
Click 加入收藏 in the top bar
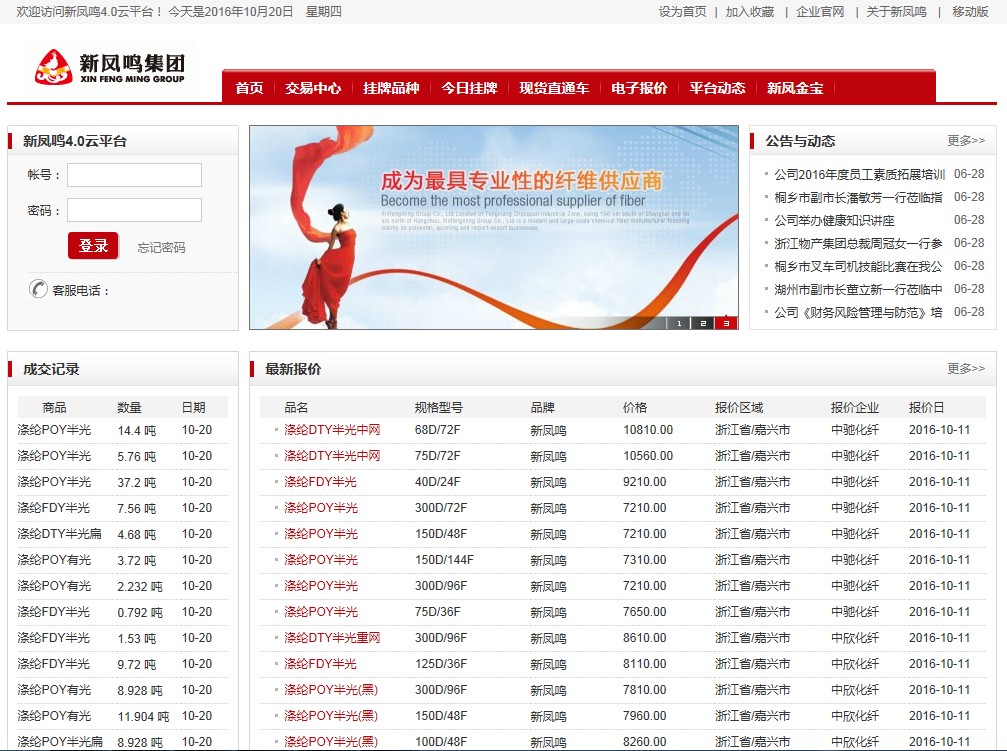click(x=749, y=12)
